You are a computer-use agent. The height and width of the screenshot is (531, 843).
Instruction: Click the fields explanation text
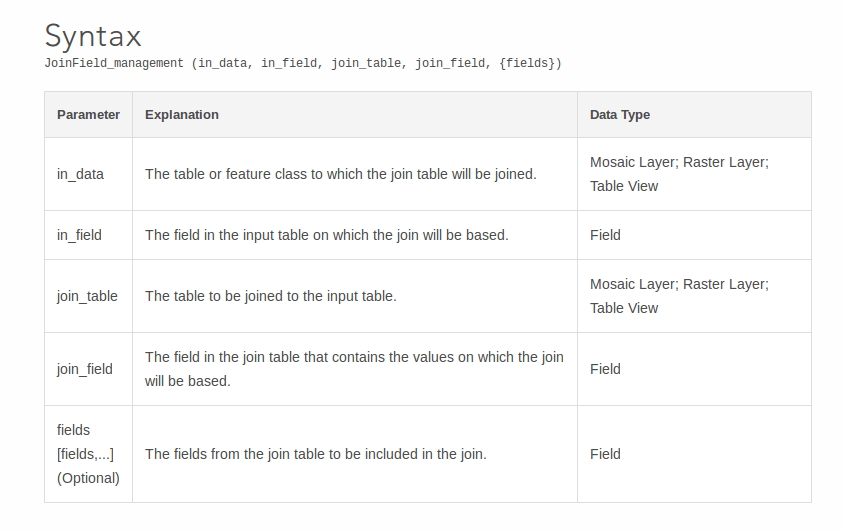pyautogui.click(x=316, y=454)
